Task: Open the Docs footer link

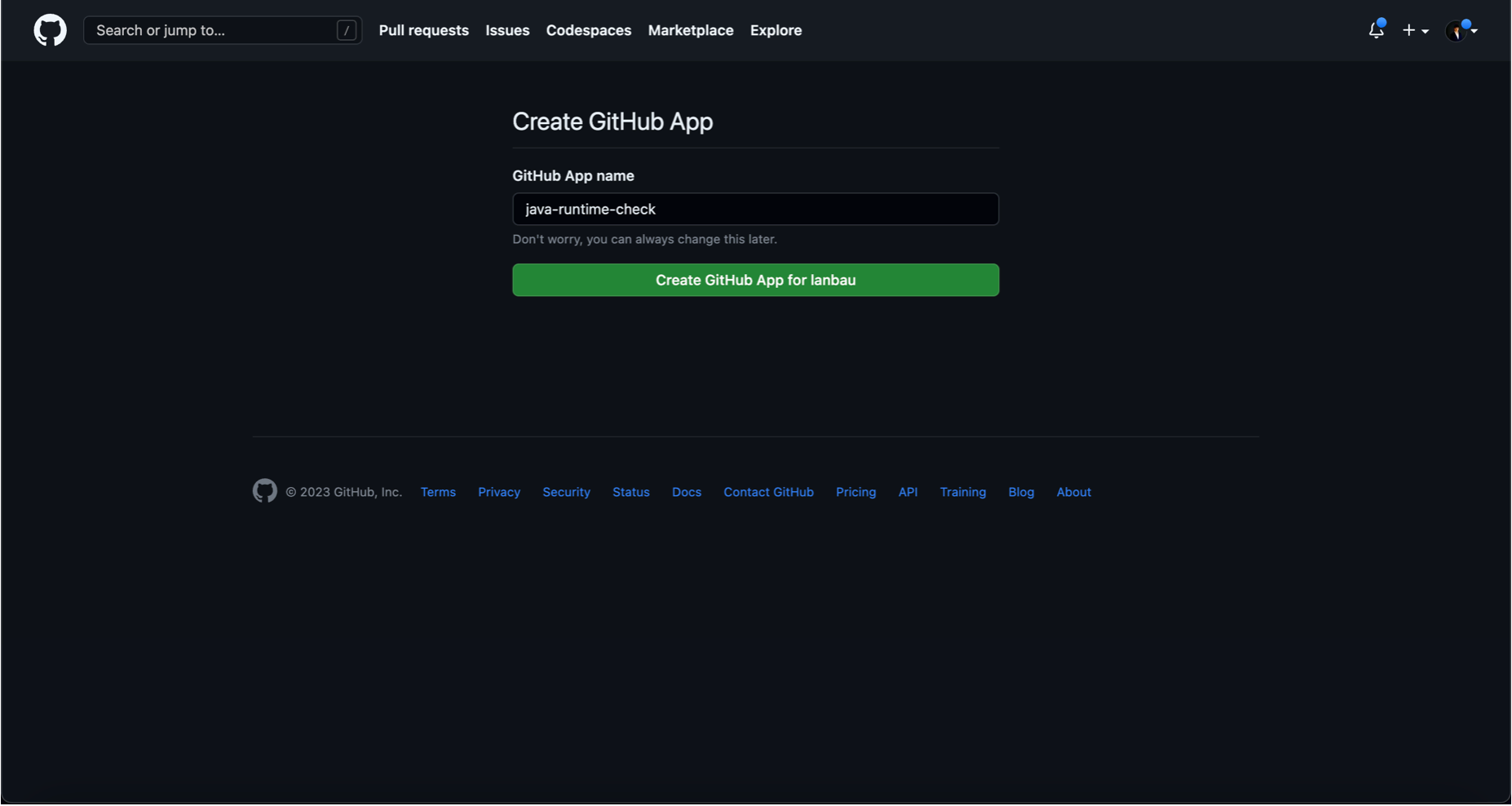Action: (687, 492)
